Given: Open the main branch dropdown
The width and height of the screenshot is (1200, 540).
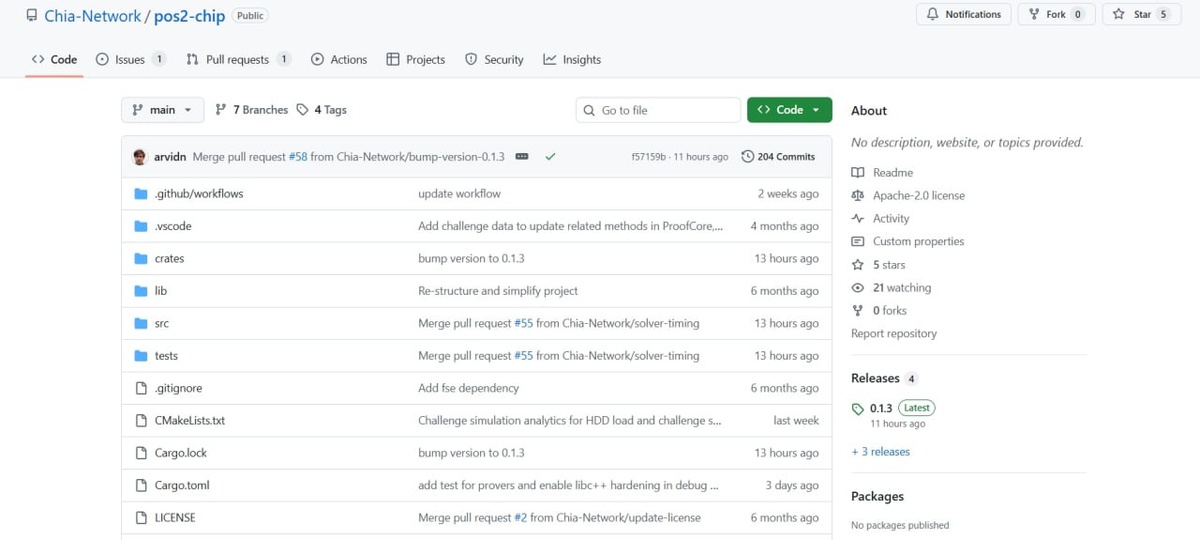Looking at the screenshot, I should coord(162,110).
